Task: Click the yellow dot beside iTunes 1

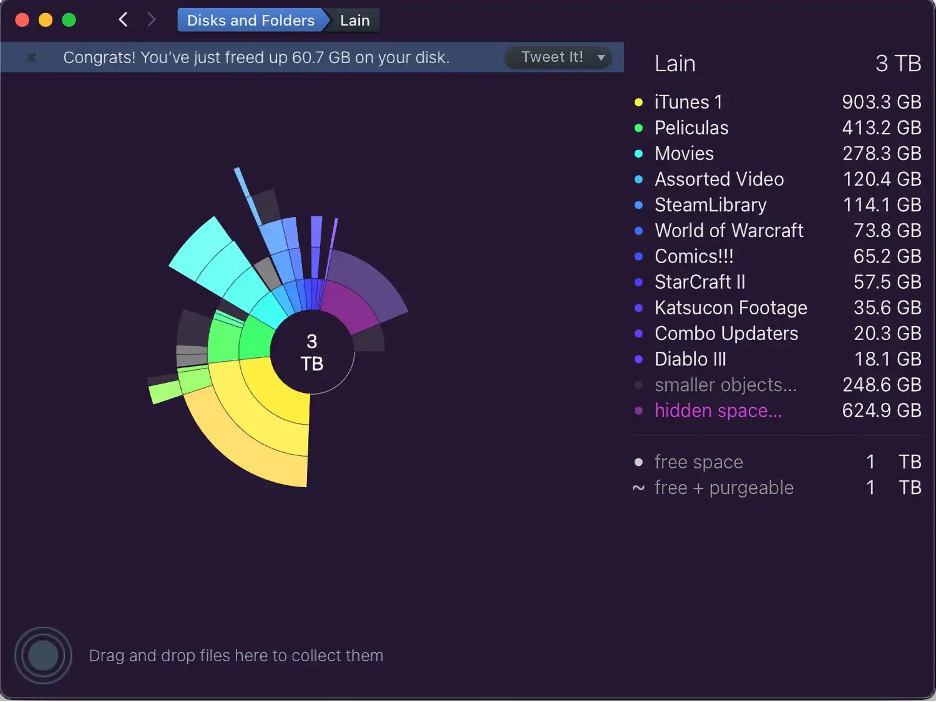Action: (639, 102)
